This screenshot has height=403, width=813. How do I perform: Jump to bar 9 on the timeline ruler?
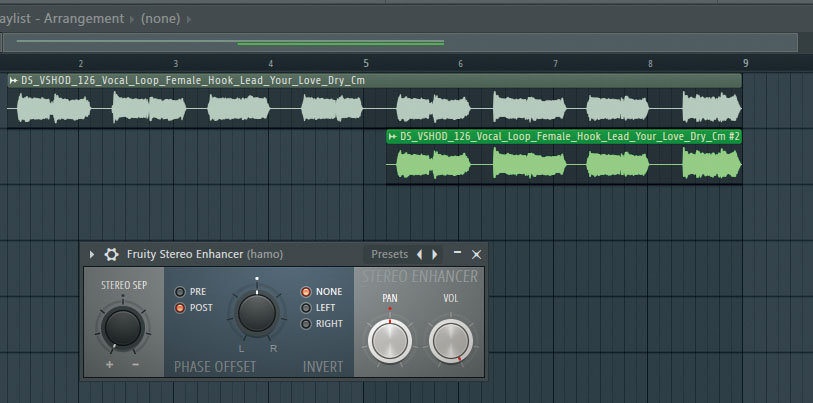[x=746, y=63]
